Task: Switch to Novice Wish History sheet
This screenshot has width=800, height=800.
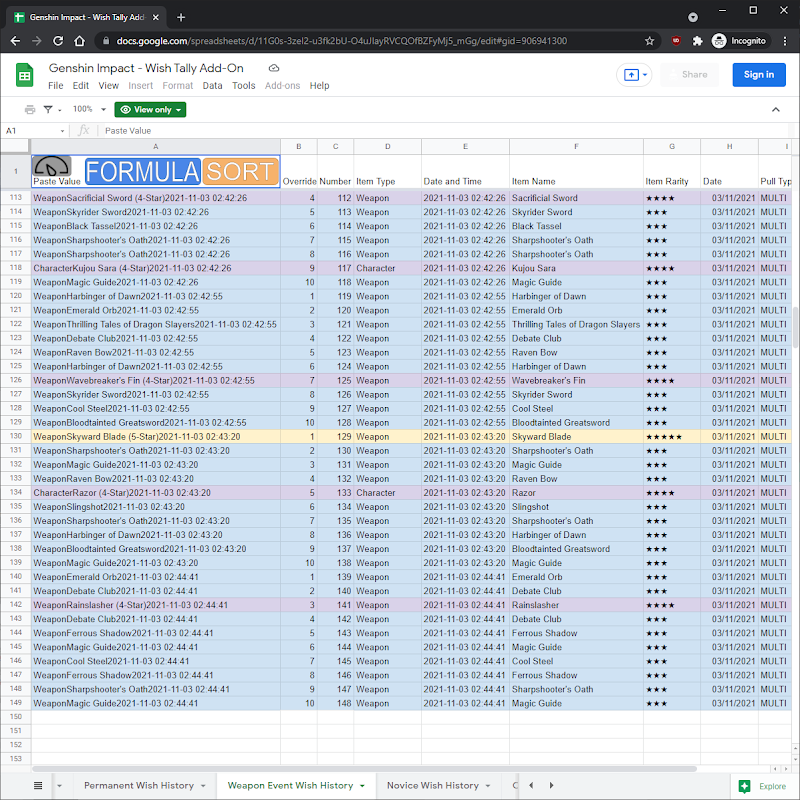Action: coord(433,786)
